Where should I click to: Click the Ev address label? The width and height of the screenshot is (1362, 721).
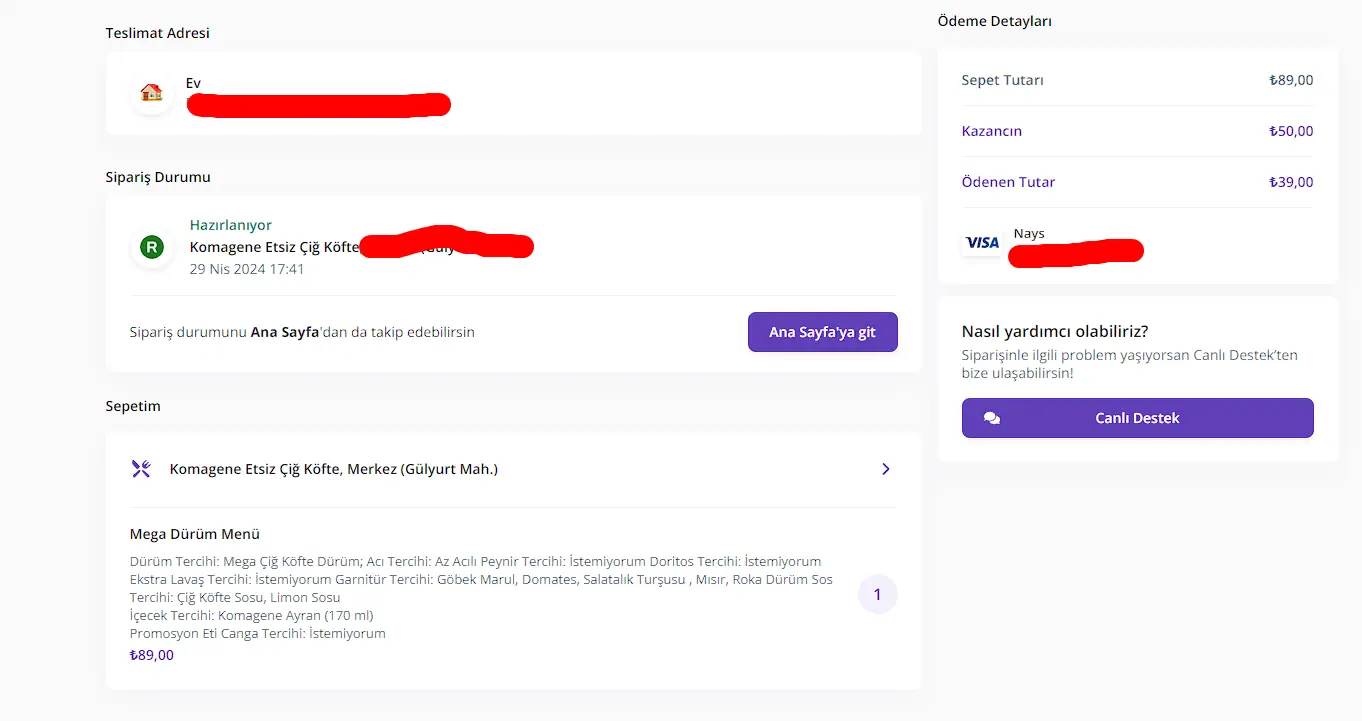pos(194,83)
